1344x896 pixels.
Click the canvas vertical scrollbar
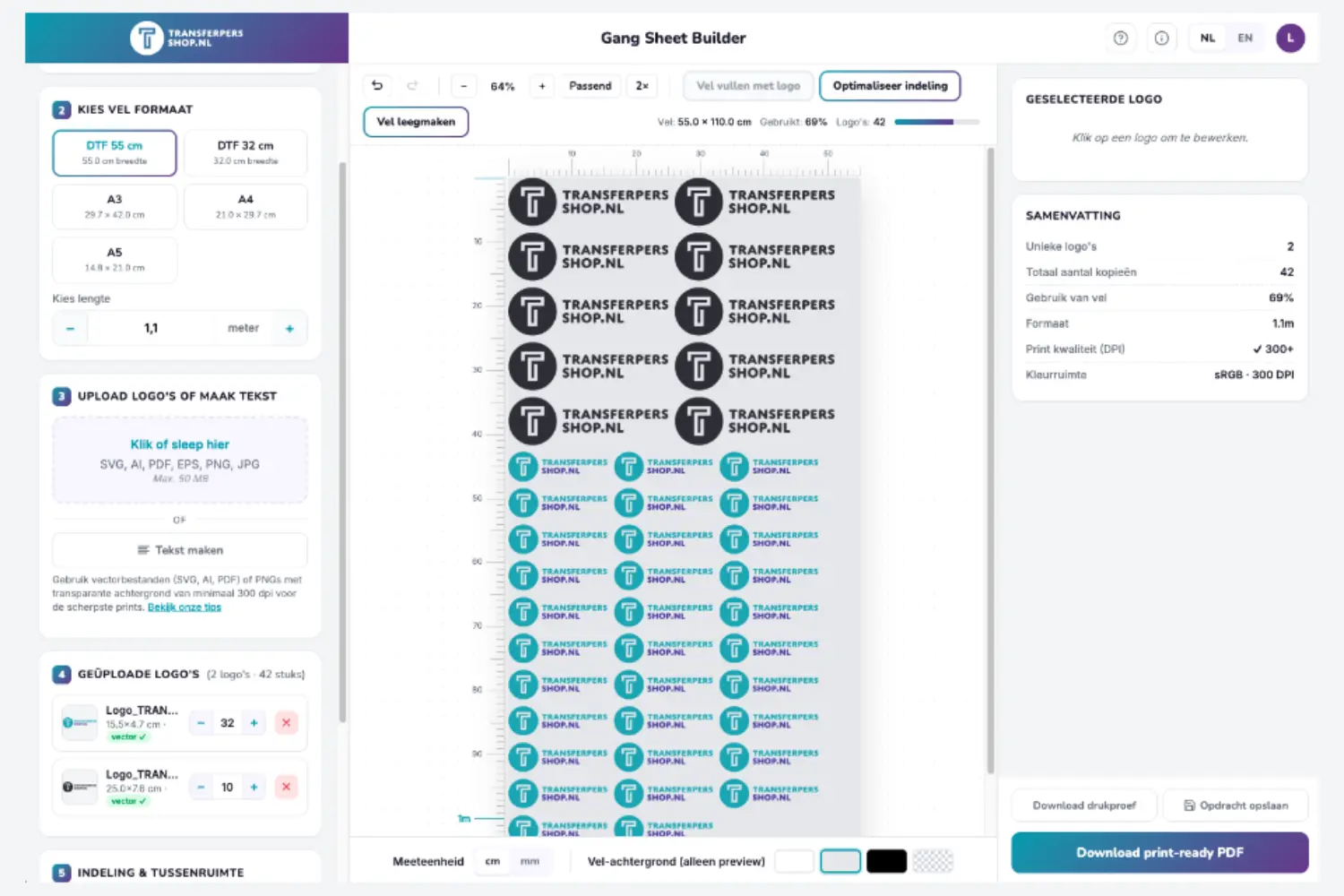click(990, 461)
